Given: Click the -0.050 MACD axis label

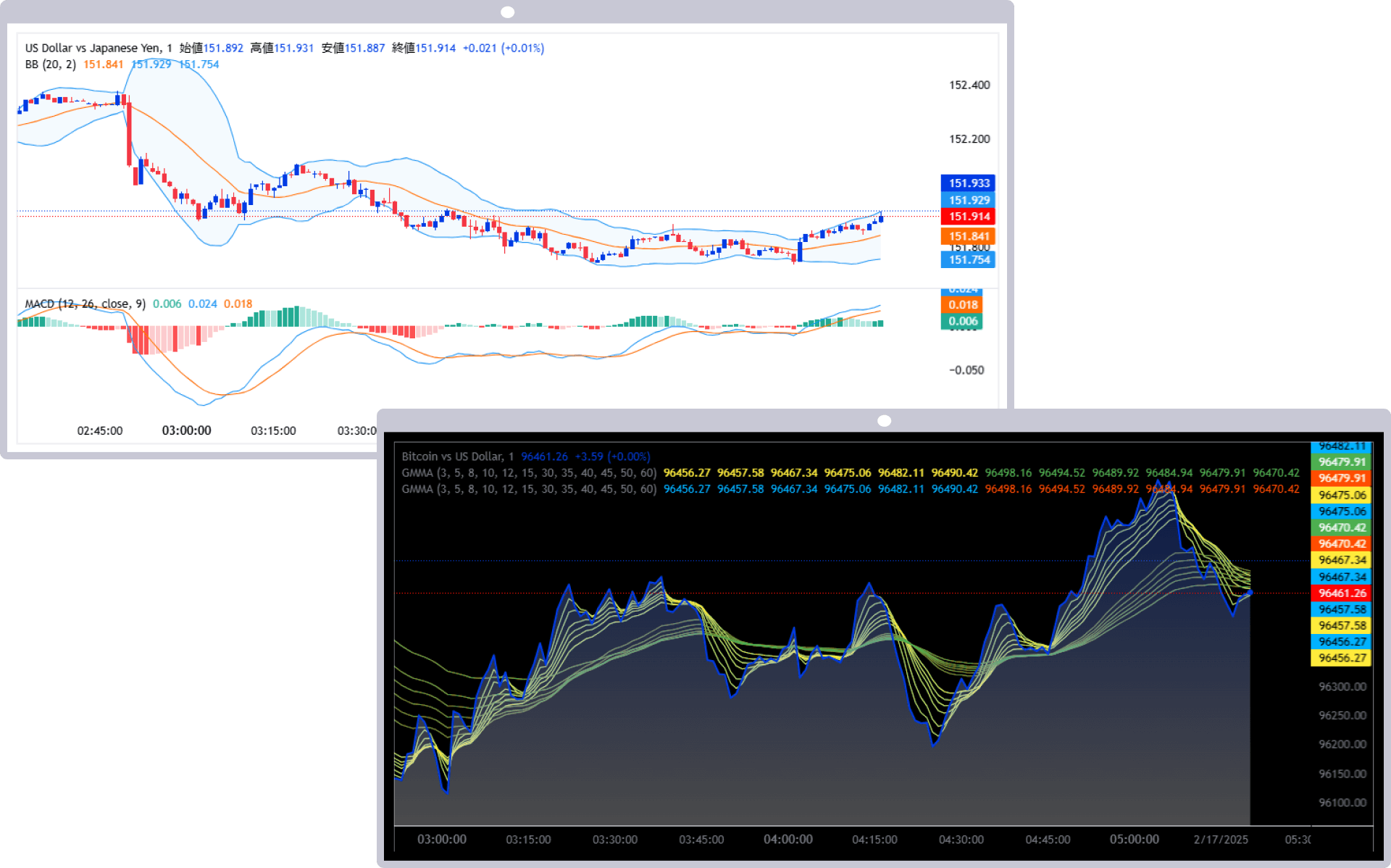Looking at the screenshot, I should 966,370.
